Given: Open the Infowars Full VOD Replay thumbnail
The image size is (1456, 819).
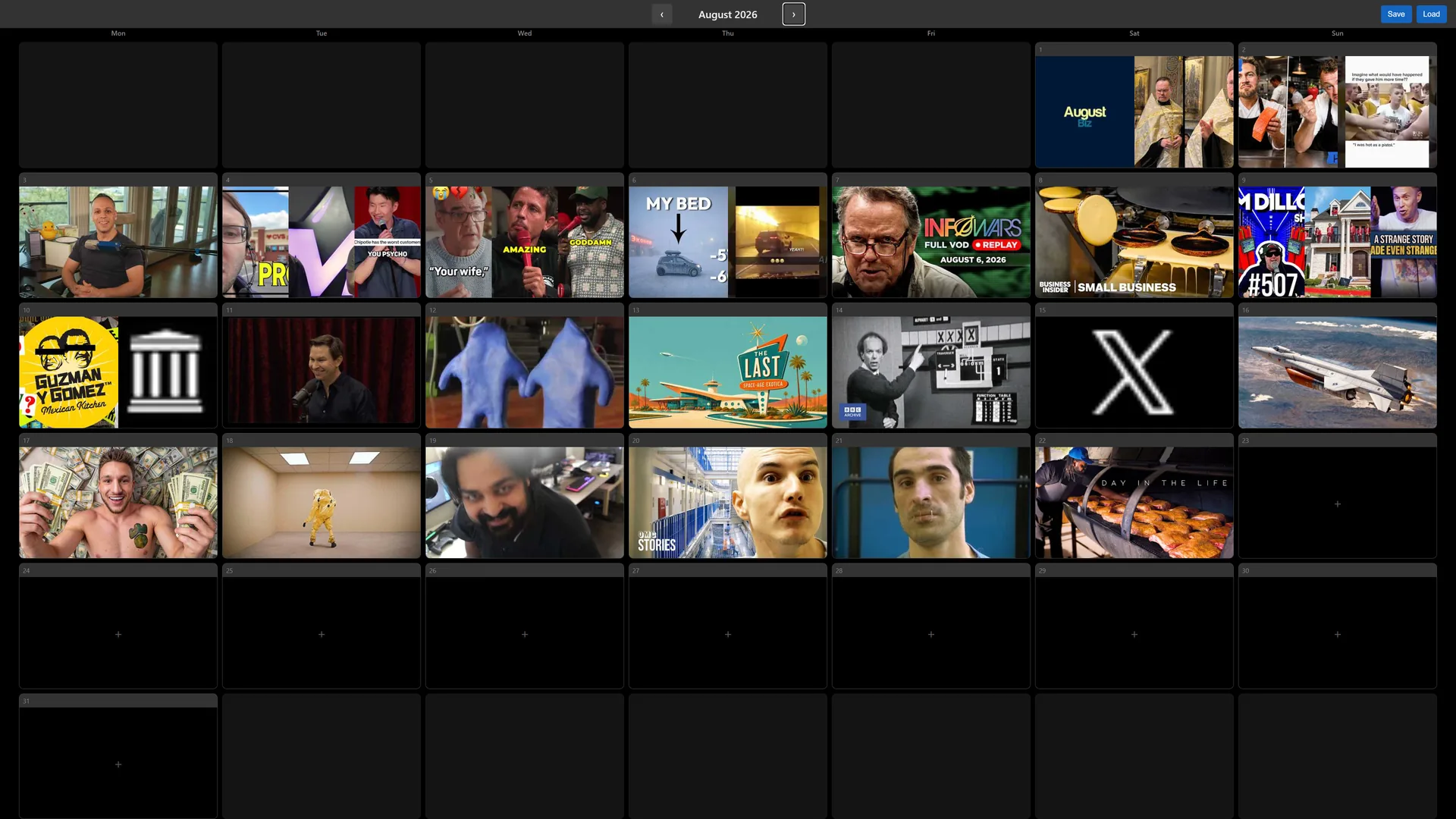Looking at the screenshot, I should pos(931,242).
